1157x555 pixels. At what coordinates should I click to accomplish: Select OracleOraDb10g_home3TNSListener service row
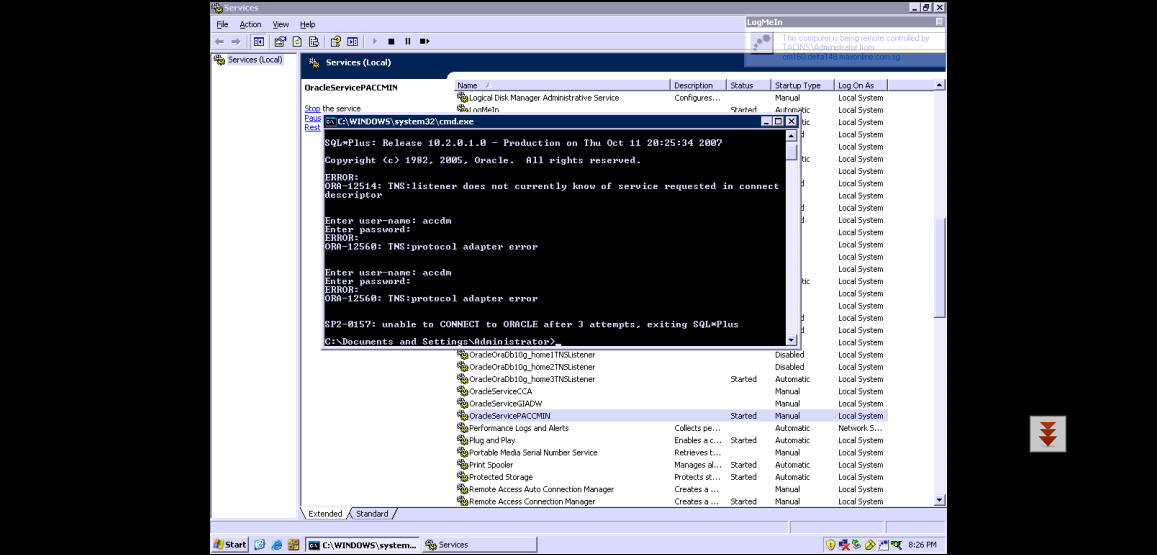pyautogui.click(x=671, y=379)
